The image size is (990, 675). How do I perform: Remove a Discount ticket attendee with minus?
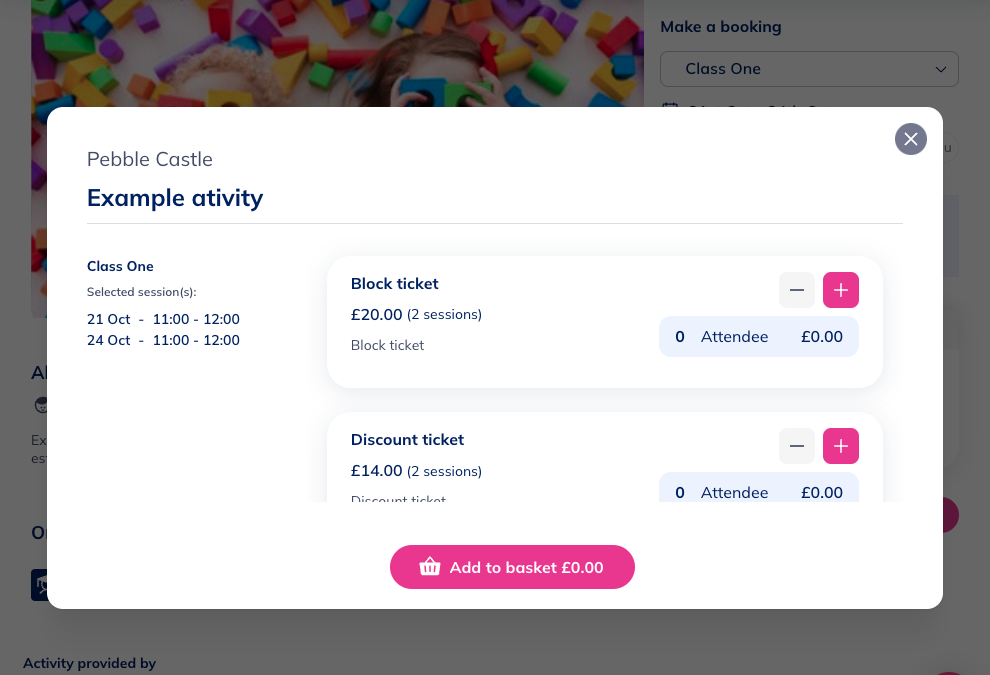point(797,446)
